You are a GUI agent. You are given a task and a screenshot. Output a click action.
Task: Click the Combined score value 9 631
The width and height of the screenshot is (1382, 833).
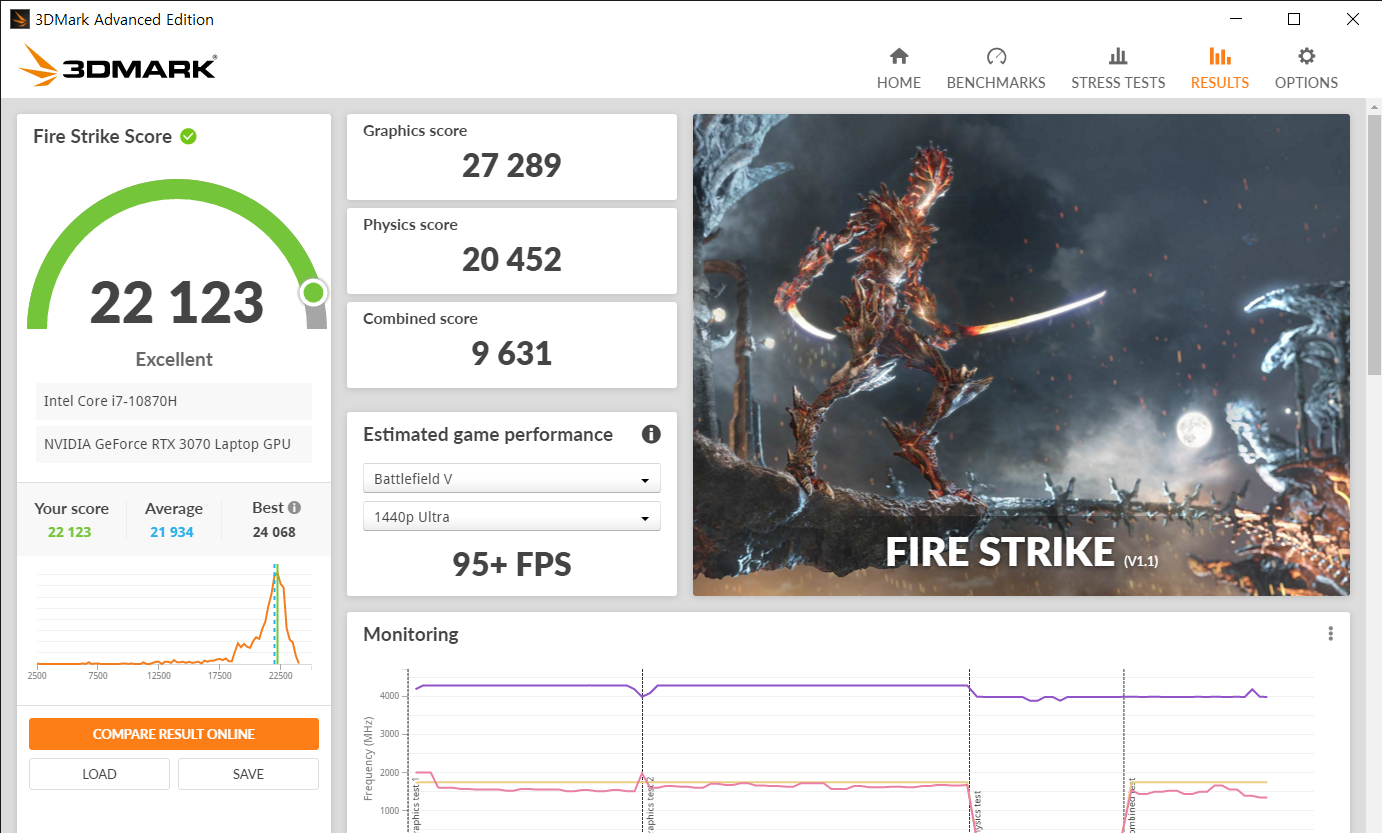point(512,353)
